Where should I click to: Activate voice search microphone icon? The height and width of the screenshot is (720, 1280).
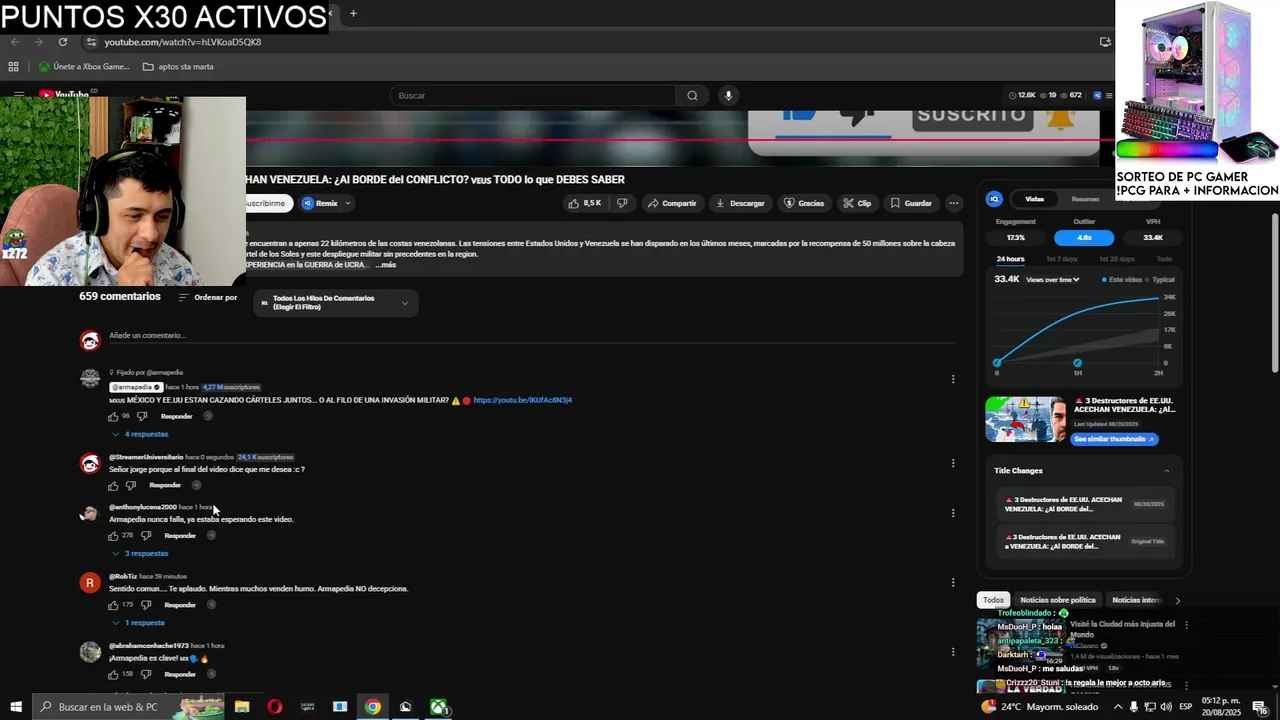pyautogui.click(x=728, y=96)
